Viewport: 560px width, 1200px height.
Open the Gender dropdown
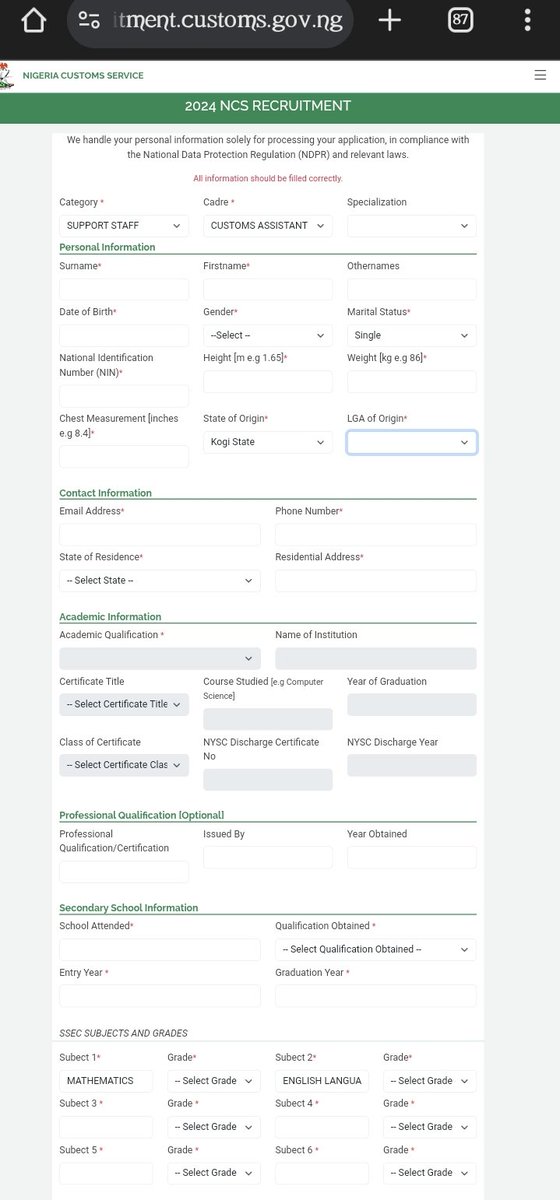[x=268, y=335]
